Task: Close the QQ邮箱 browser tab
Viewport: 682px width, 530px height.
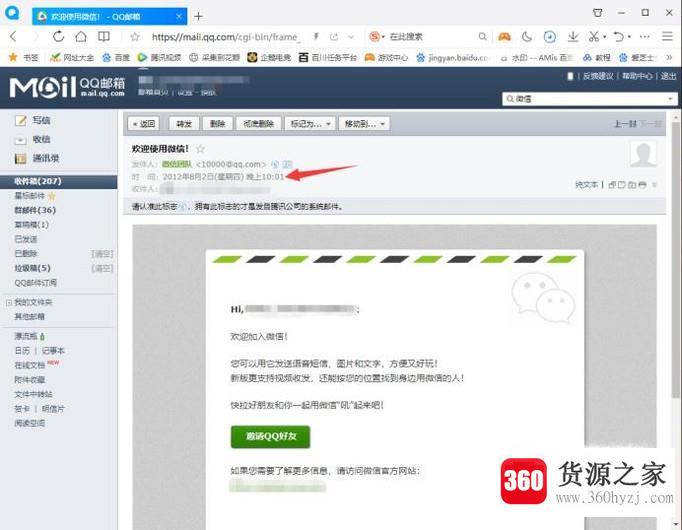Action: click(179, 17)
